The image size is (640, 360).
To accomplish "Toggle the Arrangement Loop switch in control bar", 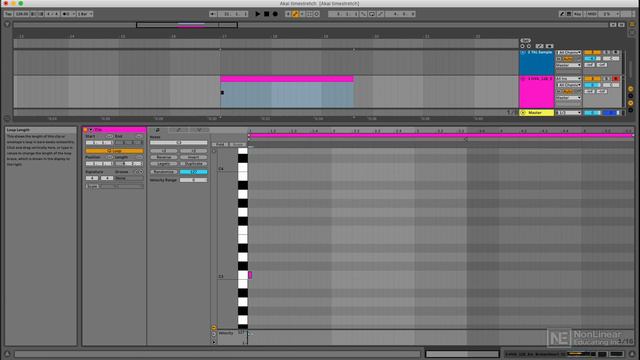I will [x=372, y=14].
